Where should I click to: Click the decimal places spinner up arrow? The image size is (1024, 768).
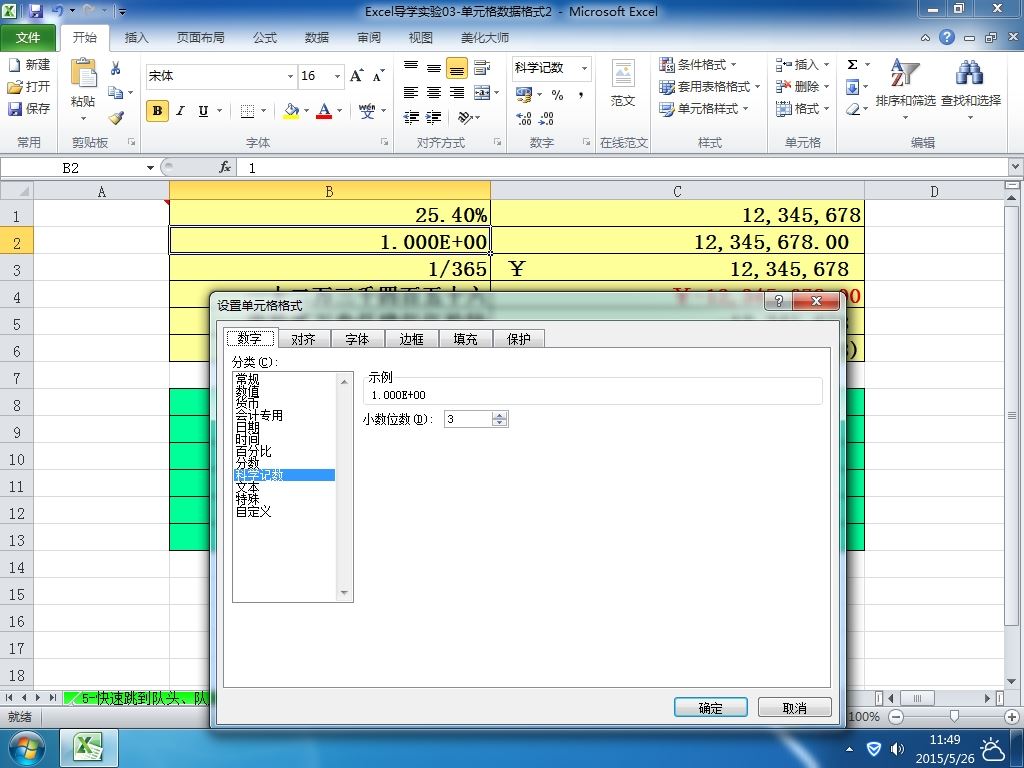pyautogui.click(x=500, y=415)
